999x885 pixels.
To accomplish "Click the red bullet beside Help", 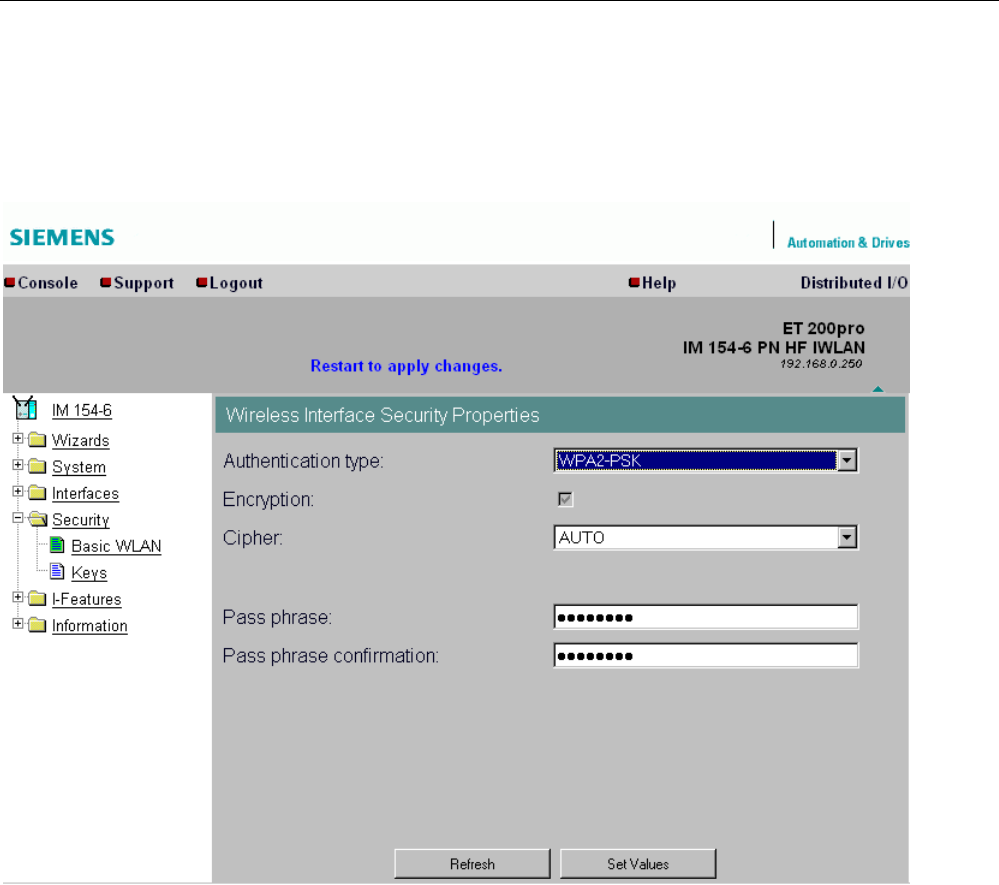I will point(634,282).
